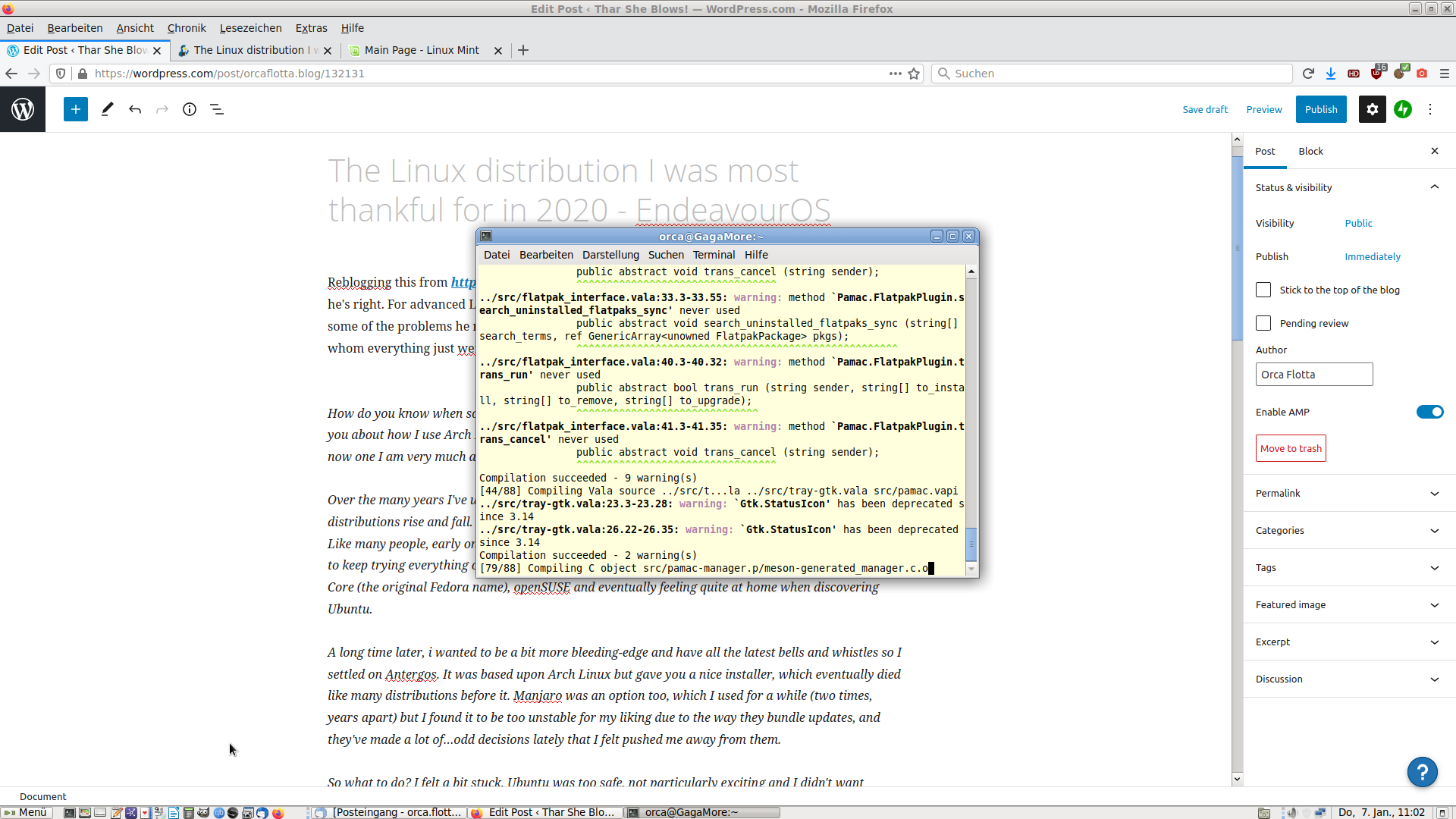Open the WordPress logo site menu
1456x819 pixels.
tap(23, 109)
